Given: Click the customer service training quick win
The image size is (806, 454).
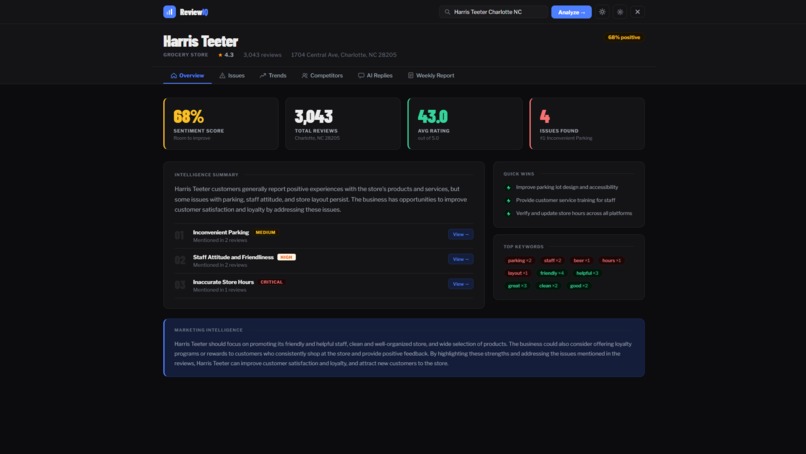Looking at the screenshot, I should (x=565, y=200).
